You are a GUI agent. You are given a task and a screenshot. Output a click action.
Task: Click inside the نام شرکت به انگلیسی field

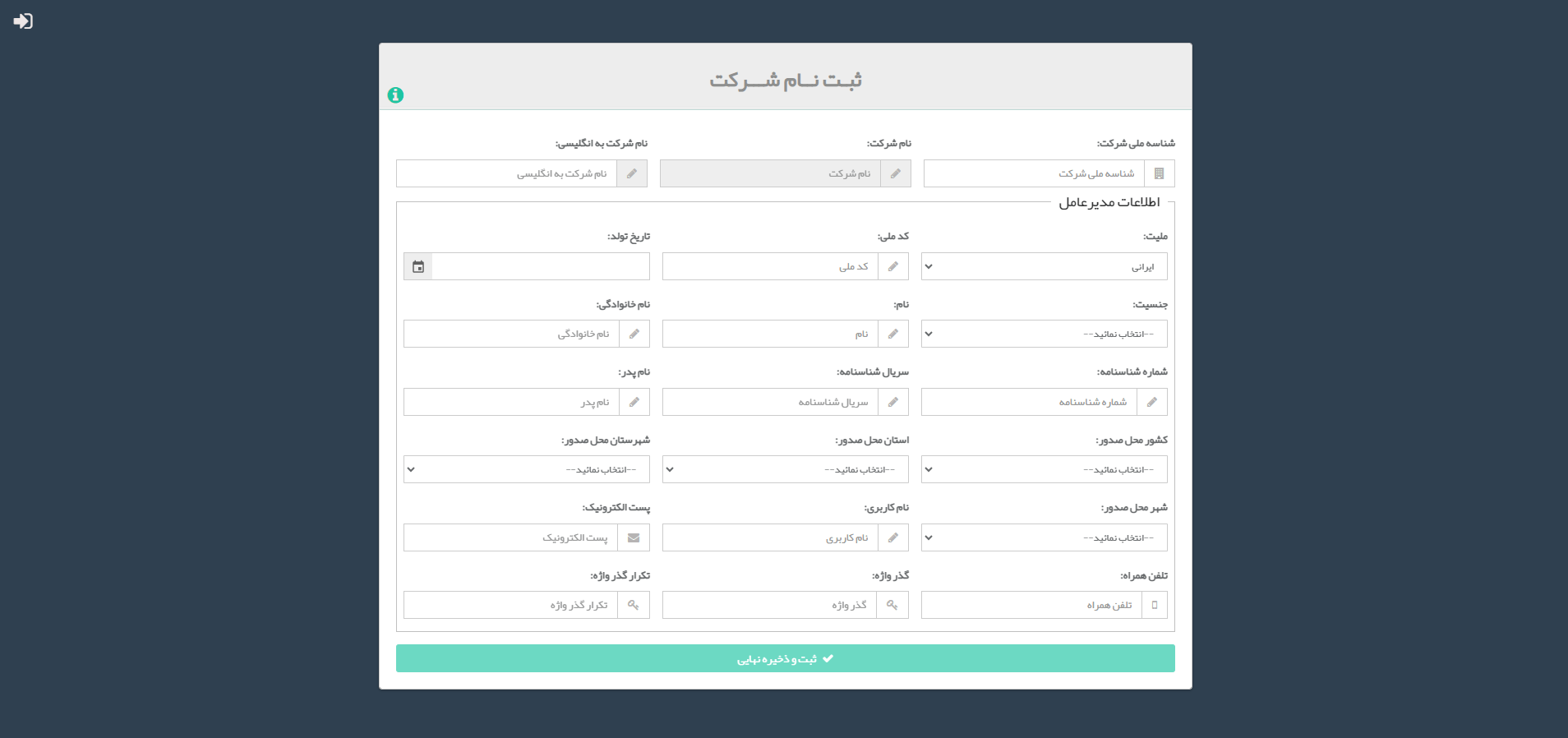pyautogui.click(x=510, y=173)
